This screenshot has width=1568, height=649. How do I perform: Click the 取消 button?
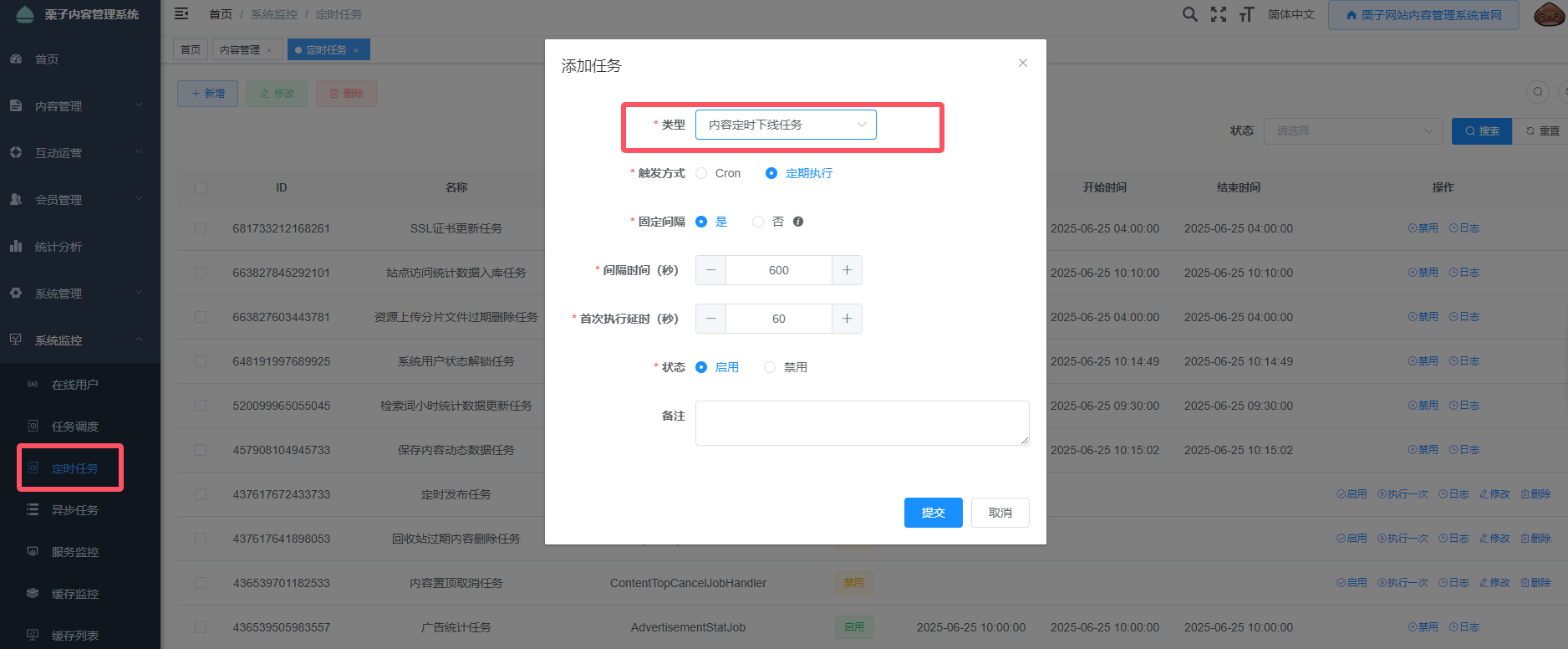pyautogui.click(x=1000, y=513)
